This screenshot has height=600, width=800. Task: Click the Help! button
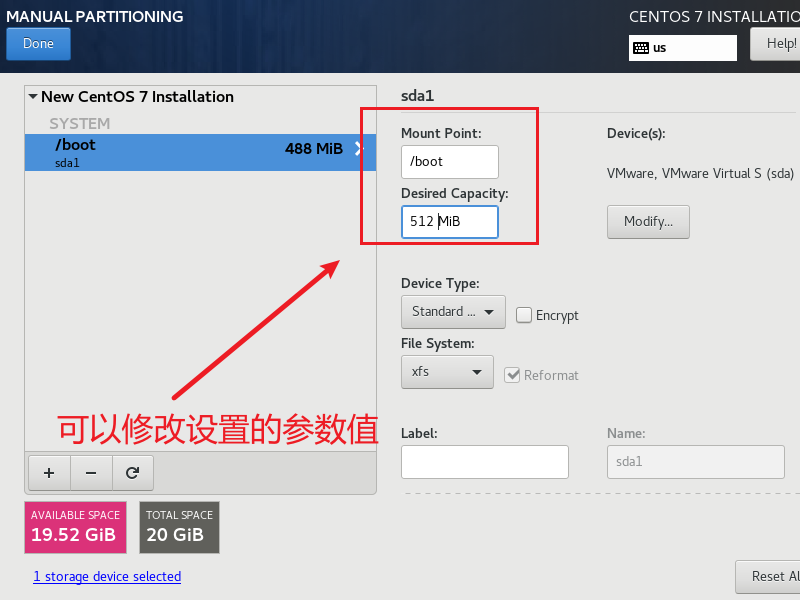click(x=776, y=44)
